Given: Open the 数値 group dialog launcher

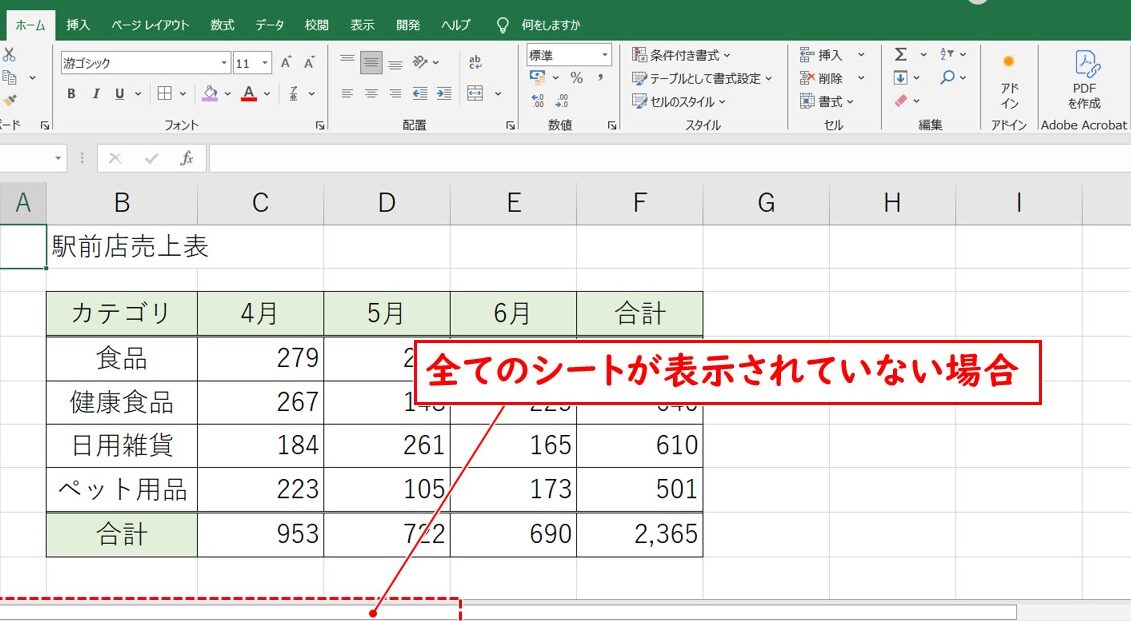Looking at the screenshot, I should coord(612,125).
